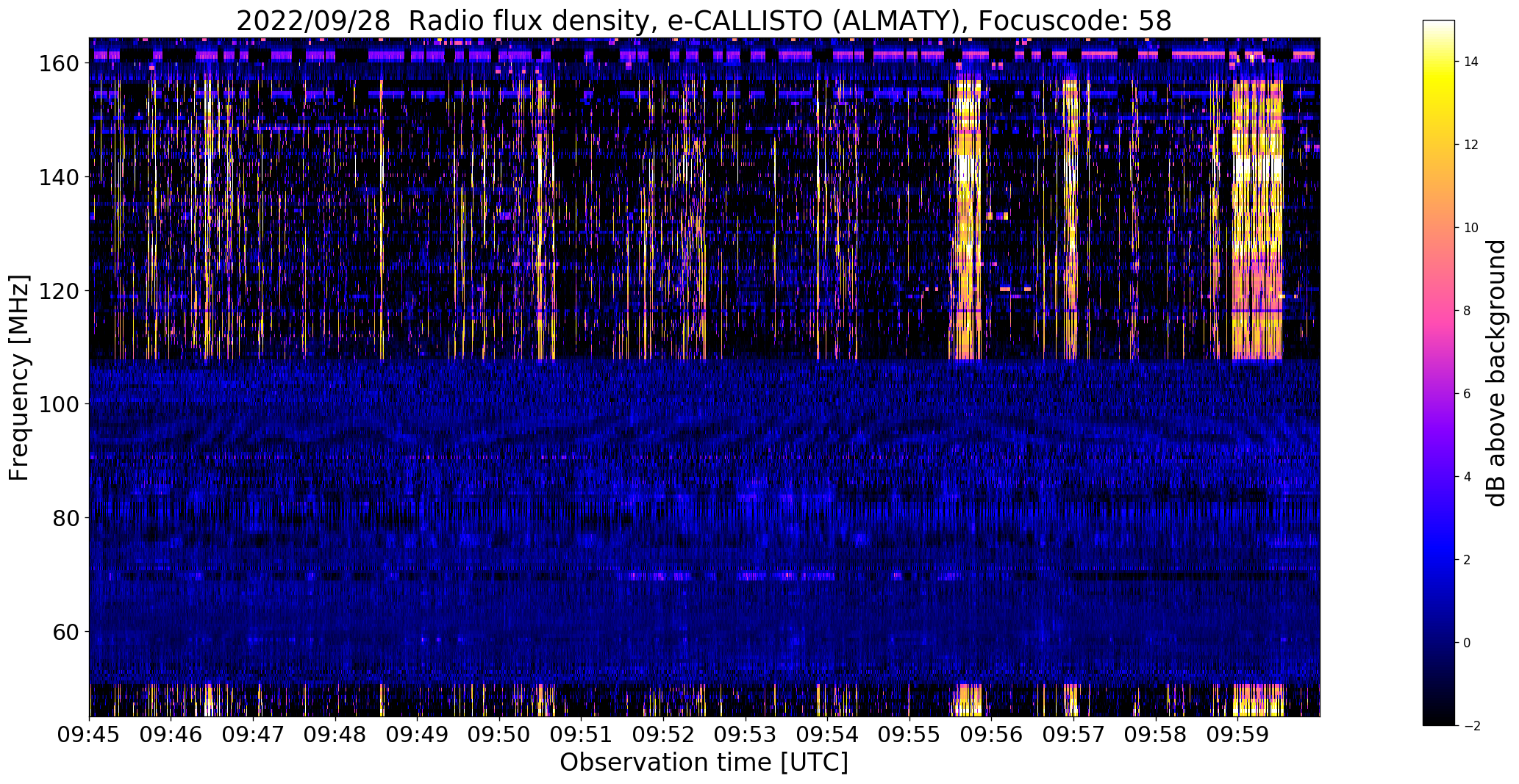Click the 09:56 time tick label

pyautogui.click(x=992, y=735)
